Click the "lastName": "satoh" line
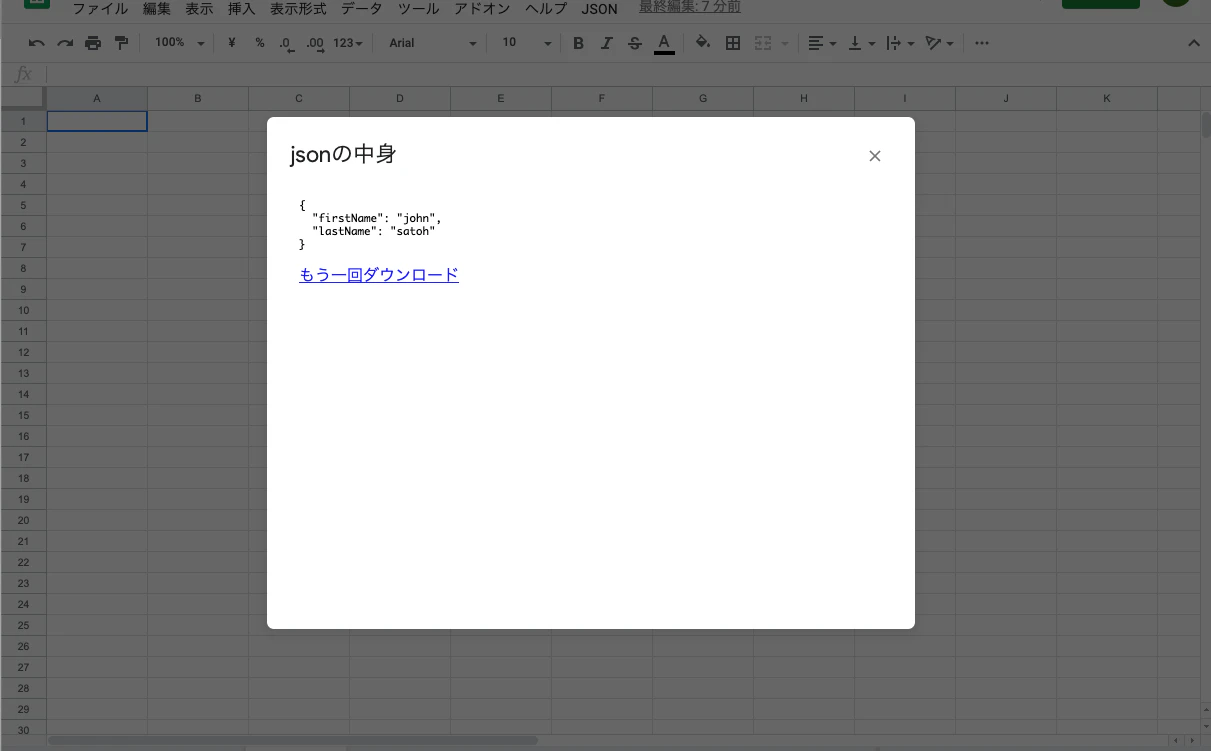The height and width of the screenshot is (751, 1211). (374, 231)
